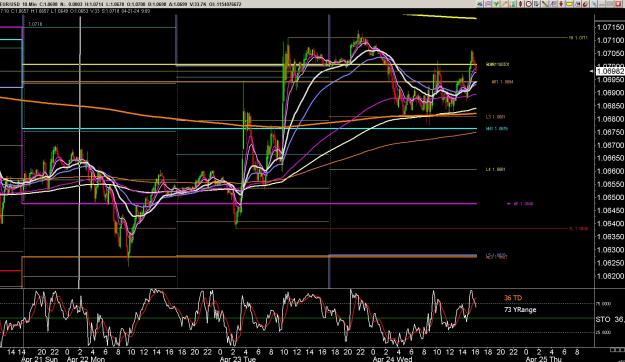Viewport: 625px width, 362px height.
Task: Click the Apr 23 Tue date label
Action: point(238,359)
